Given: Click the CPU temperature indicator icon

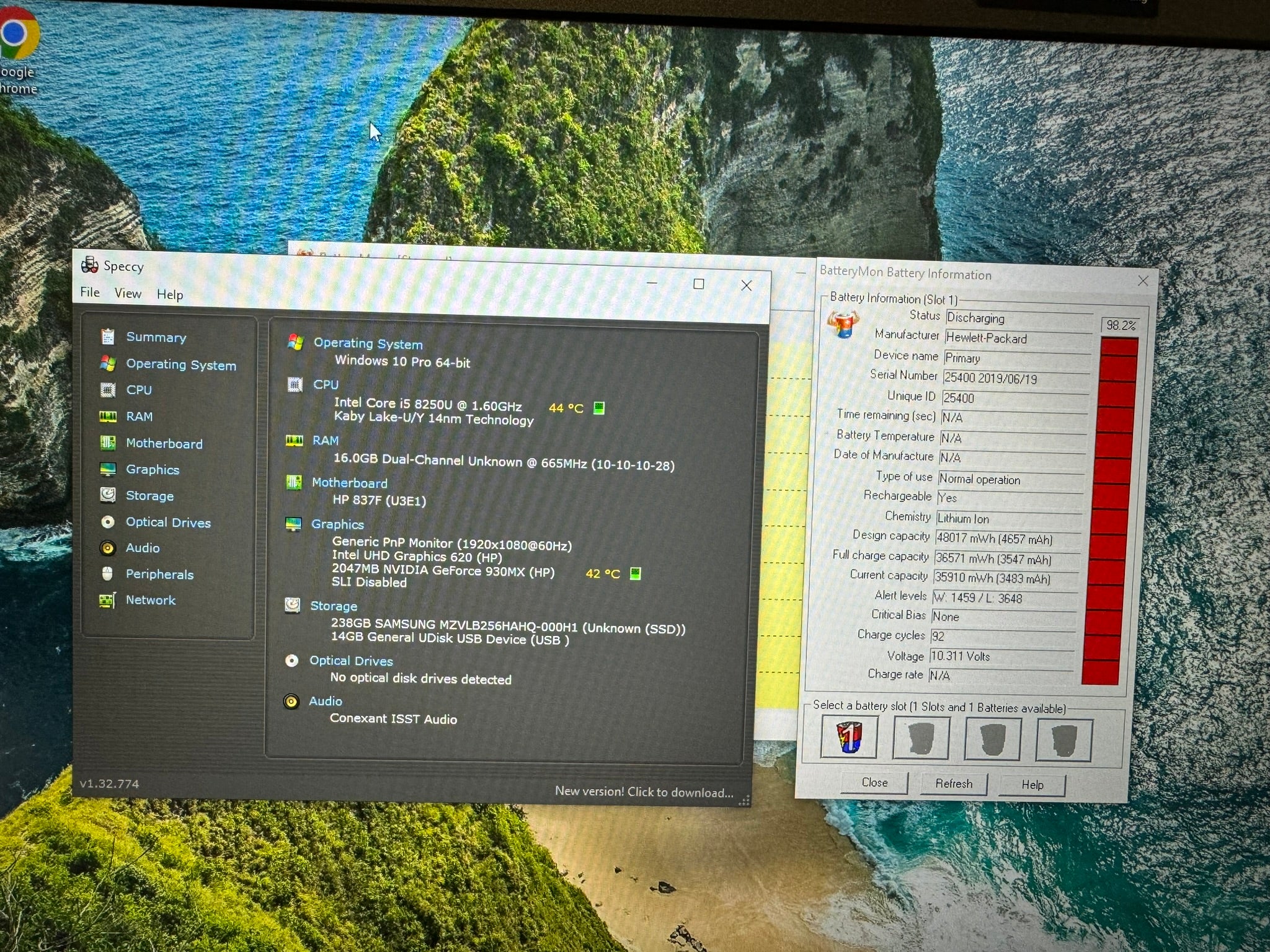Looking at the screenshot, I should [x=599, y=408].
